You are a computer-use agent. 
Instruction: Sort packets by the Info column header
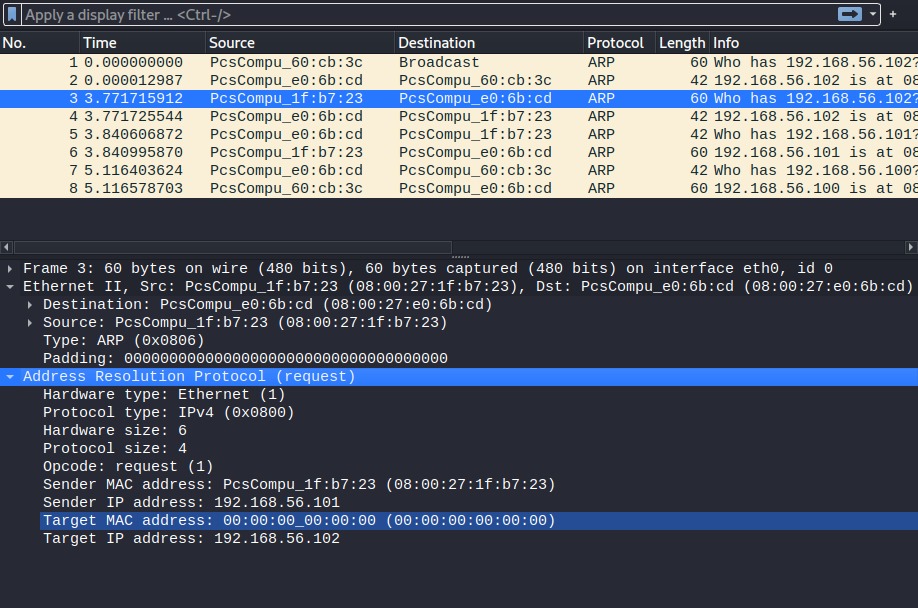813,43
